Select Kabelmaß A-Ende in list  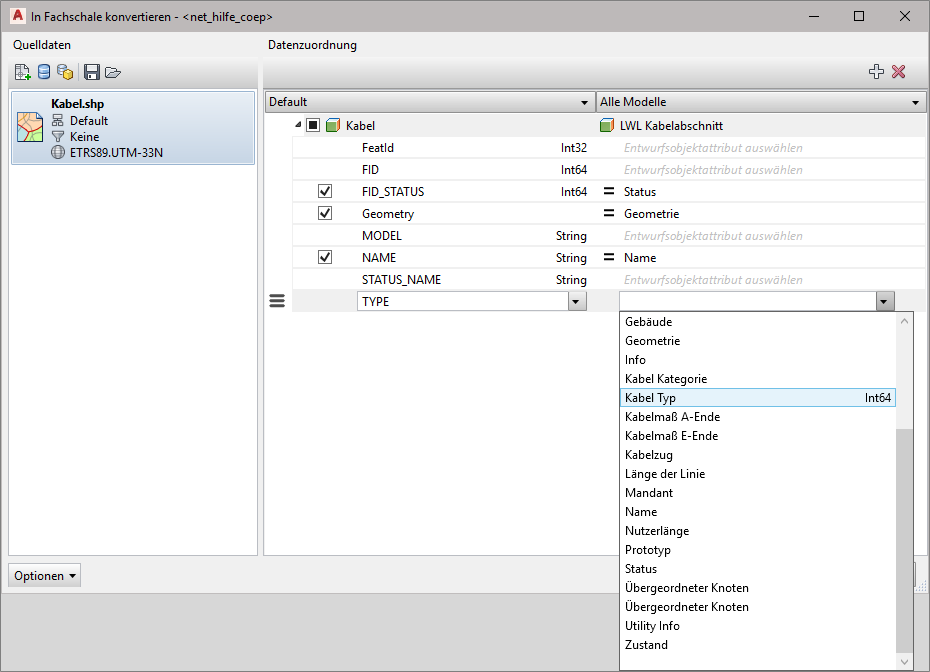tap(757, 416)
